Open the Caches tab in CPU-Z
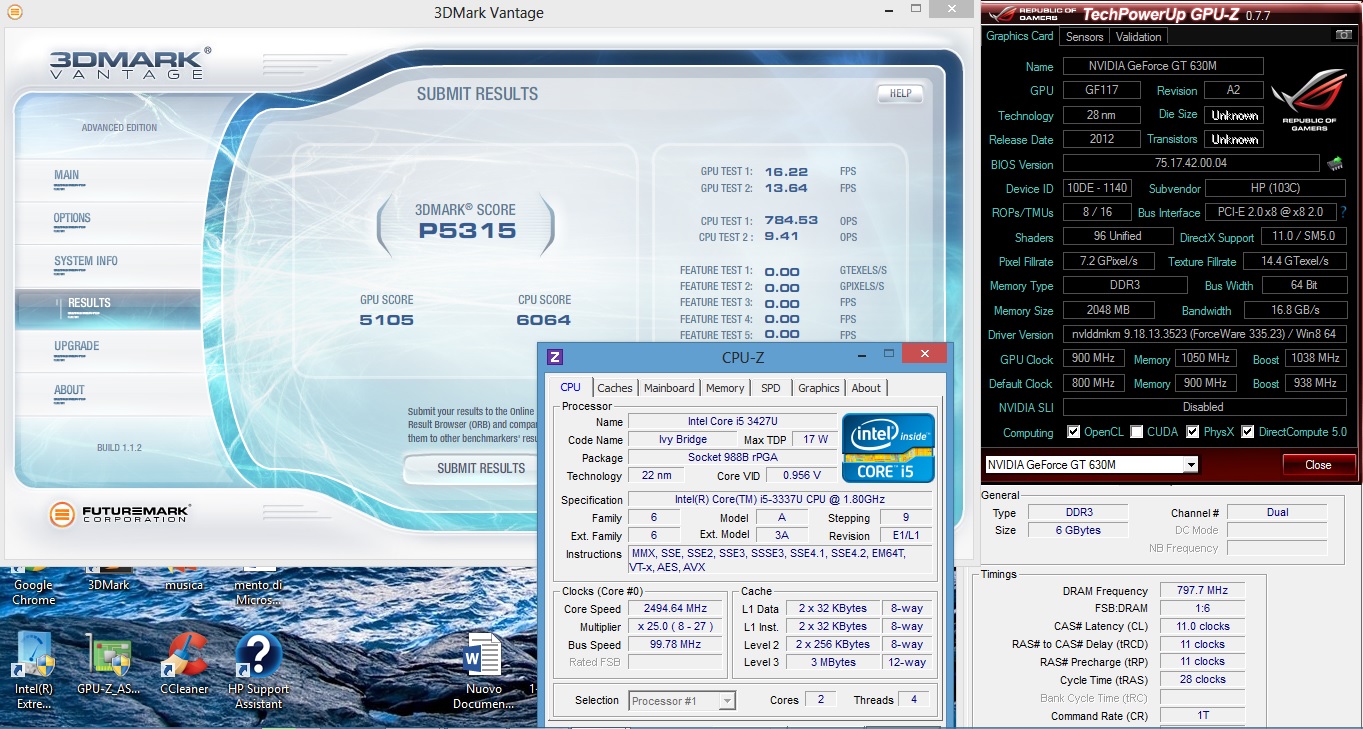The width and height of the screenshot is (1363, 729). pyautogui.click(x=615, y=388)
